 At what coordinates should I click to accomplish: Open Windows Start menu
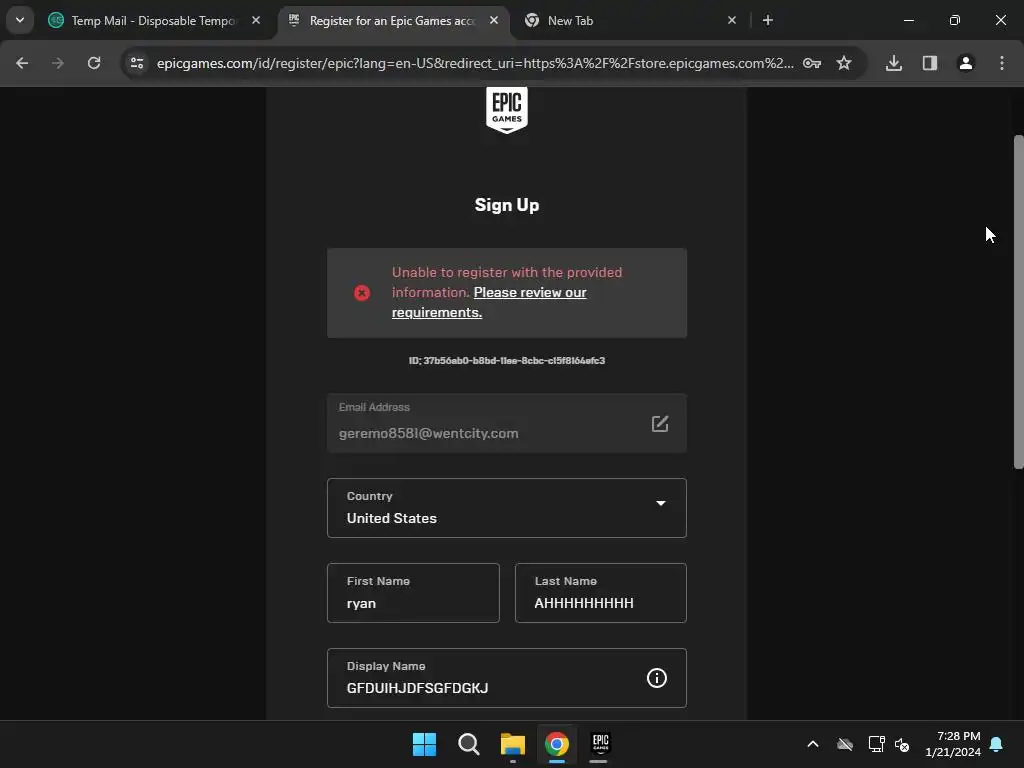point(424,744)
